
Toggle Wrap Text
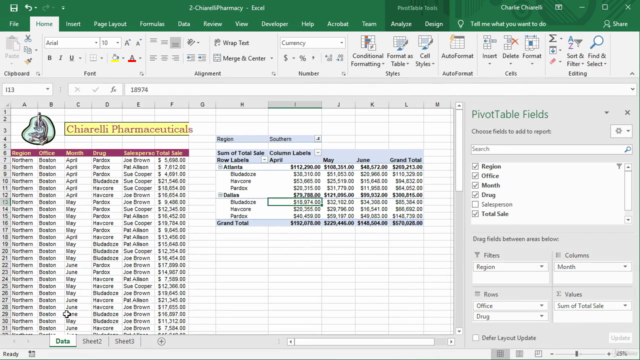tap(231, 43)
